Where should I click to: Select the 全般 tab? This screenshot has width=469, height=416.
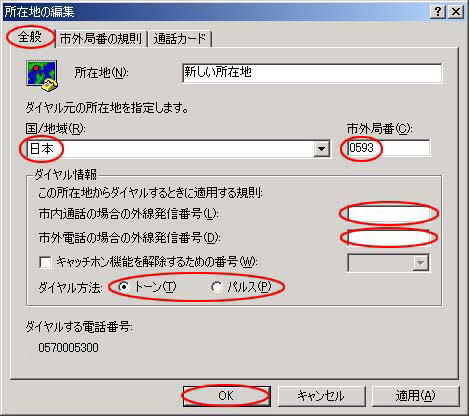pyautogui.click(x=30, y=37)
